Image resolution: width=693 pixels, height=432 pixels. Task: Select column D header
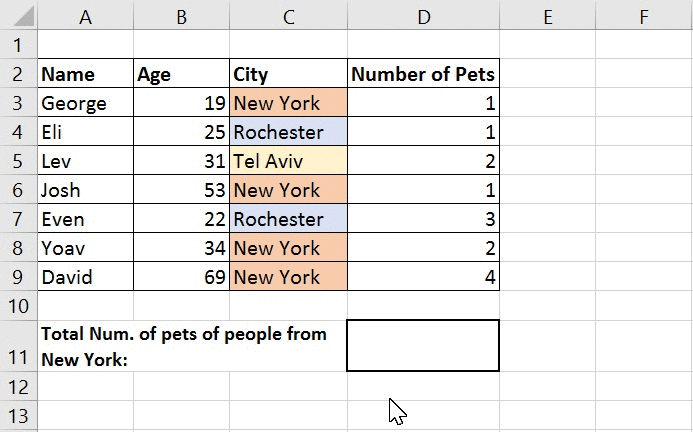(x=423, y=16)
